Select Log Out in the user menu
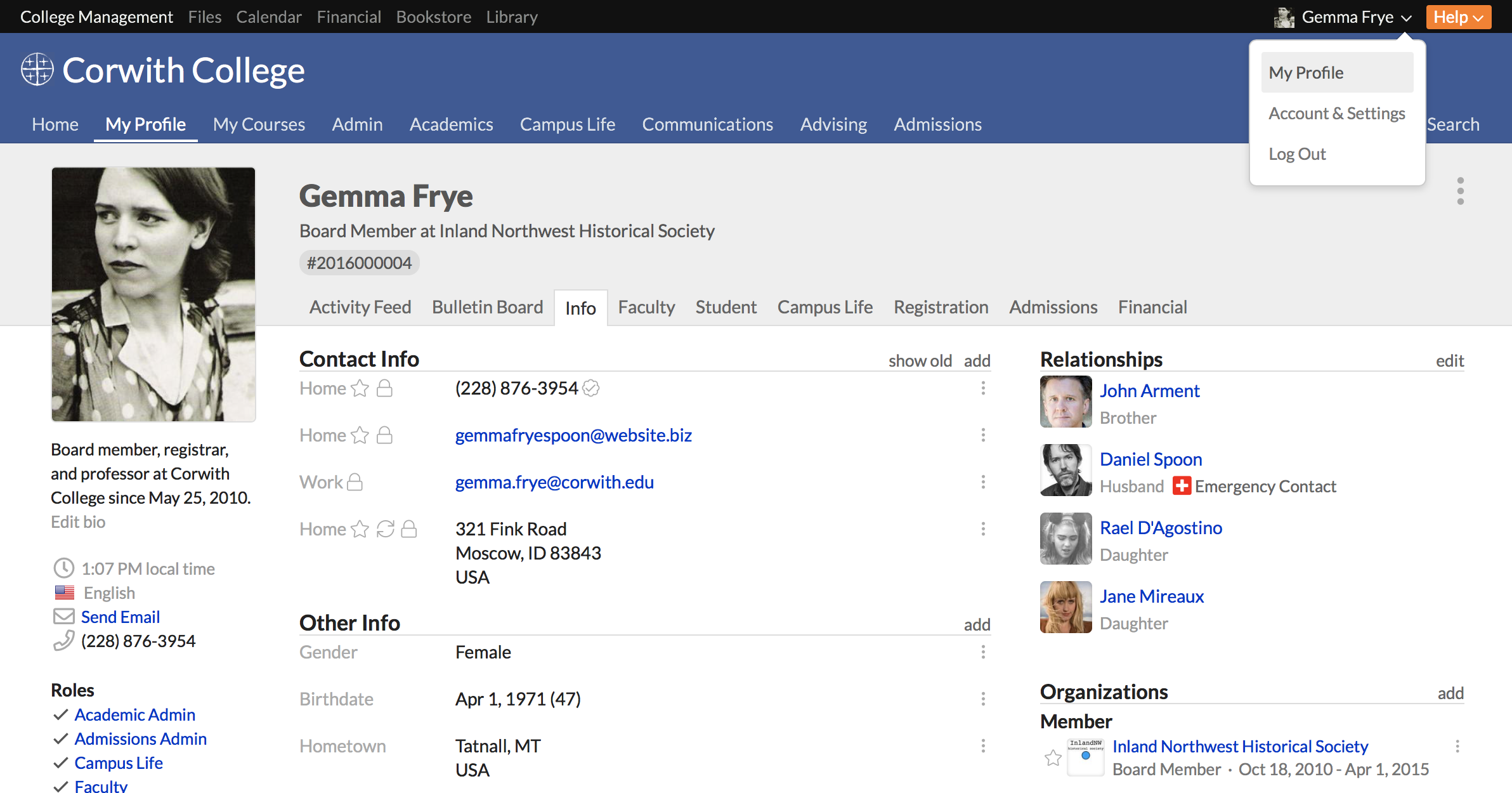The width and height of the screenshot is (1512, 793). [x=1297, y=154]
